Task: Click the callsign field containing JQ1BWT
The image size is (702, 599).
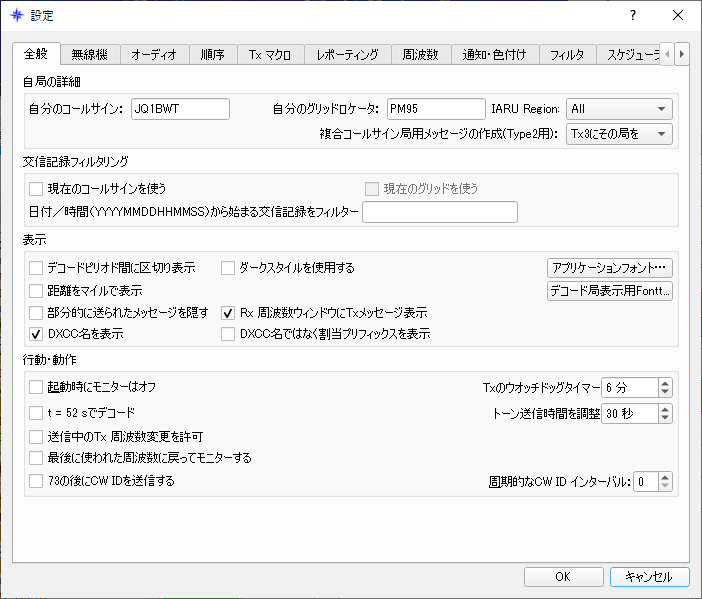Action: pyautogui.click(x=180, y=109)
